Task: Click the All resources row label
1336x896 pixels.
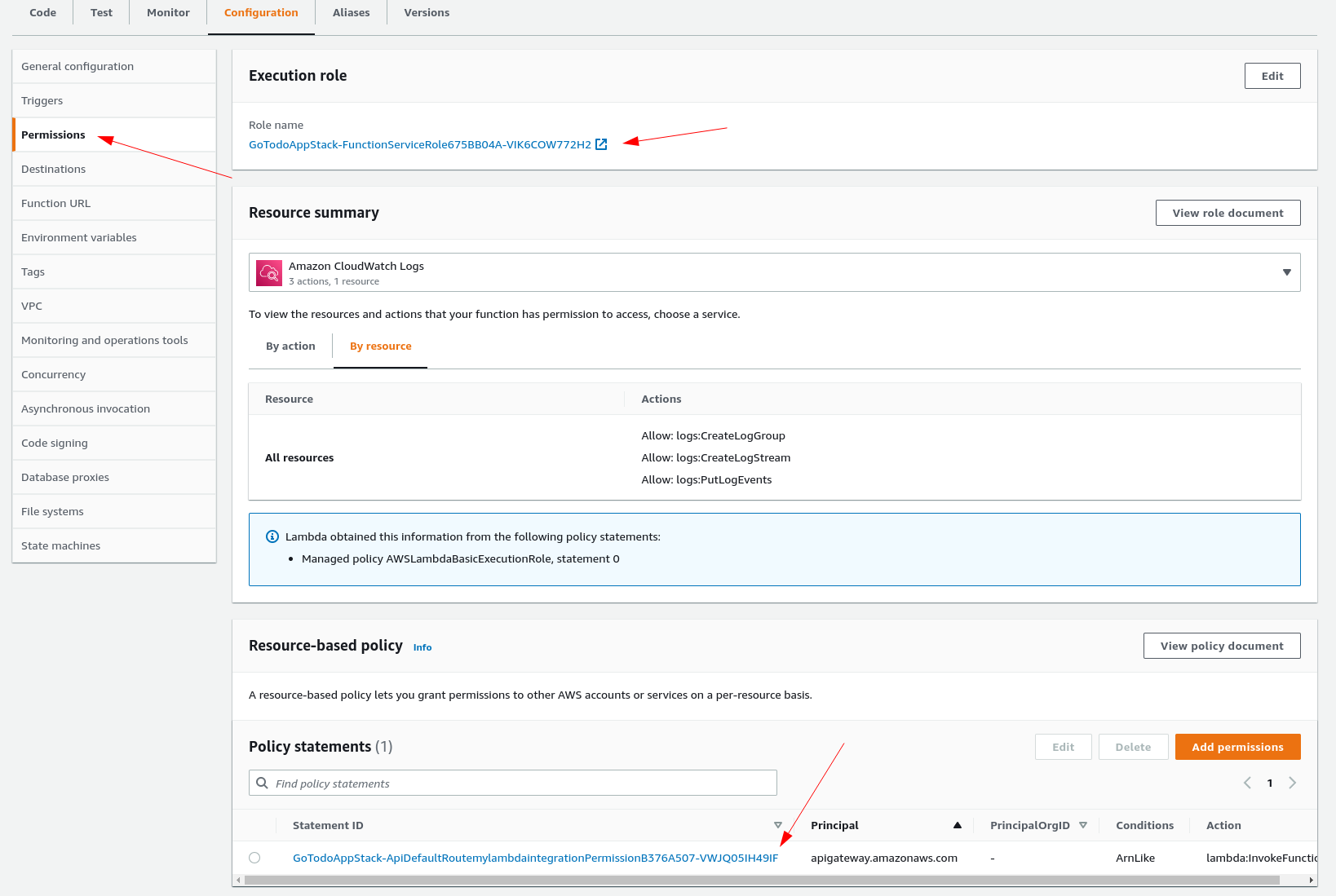Action: (299, 457)
